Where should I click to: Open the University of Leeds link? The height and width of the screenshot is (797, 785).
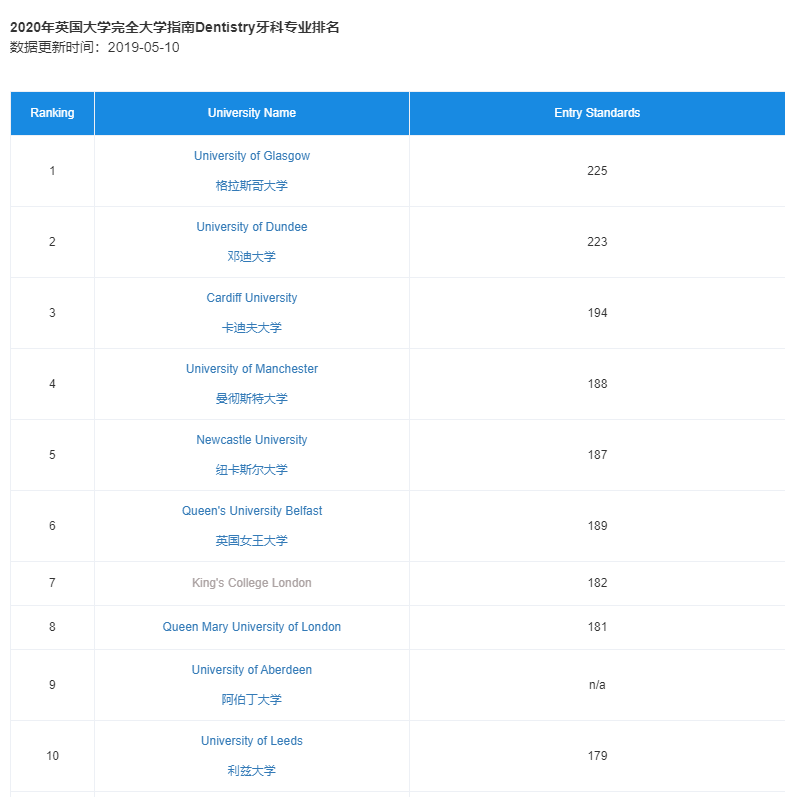[252, 741]
